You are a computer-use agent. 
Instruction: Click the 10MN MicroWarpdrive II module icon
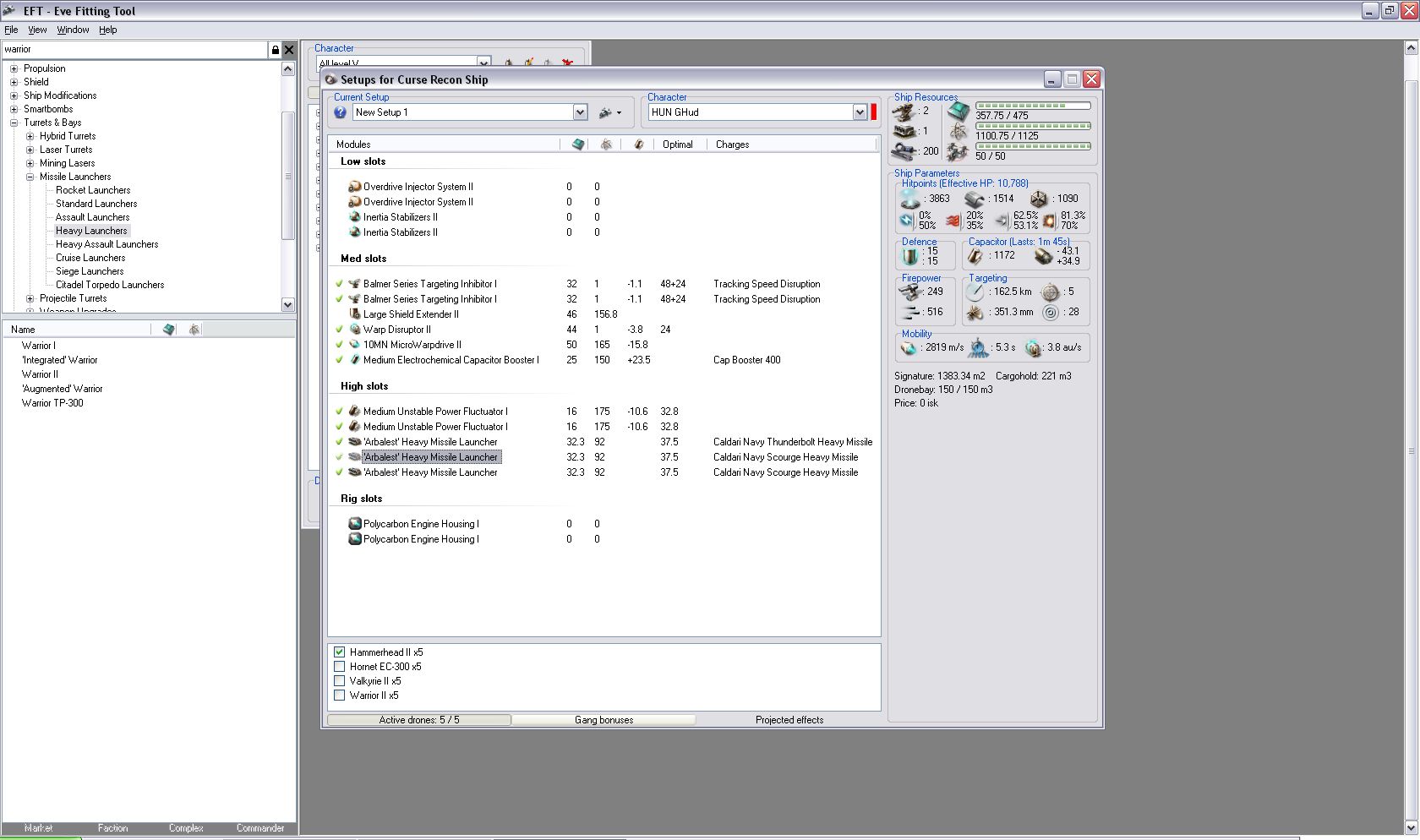click(x=355, y=345)
